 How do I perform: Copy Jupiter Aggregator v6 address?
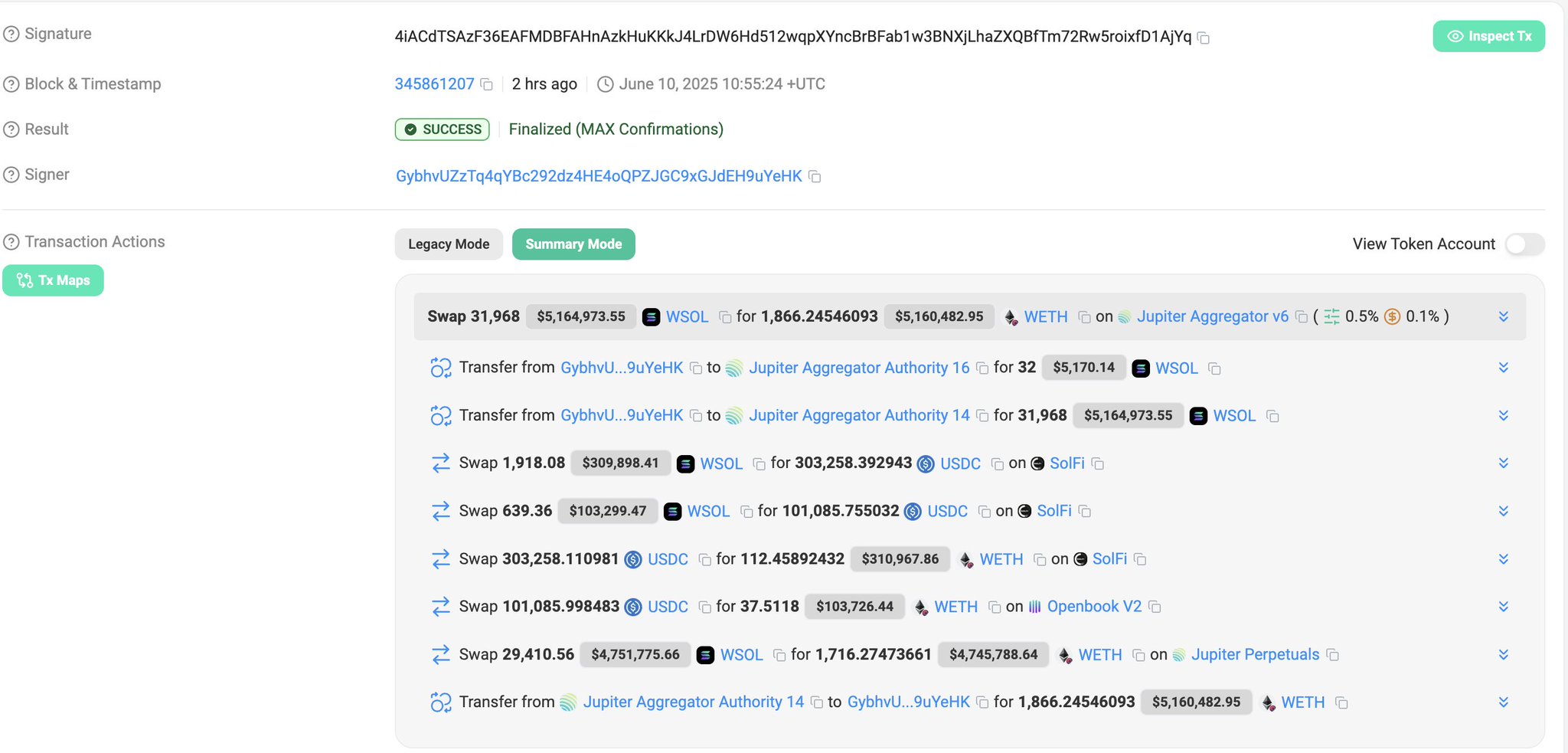click(x=1301, y=317)
